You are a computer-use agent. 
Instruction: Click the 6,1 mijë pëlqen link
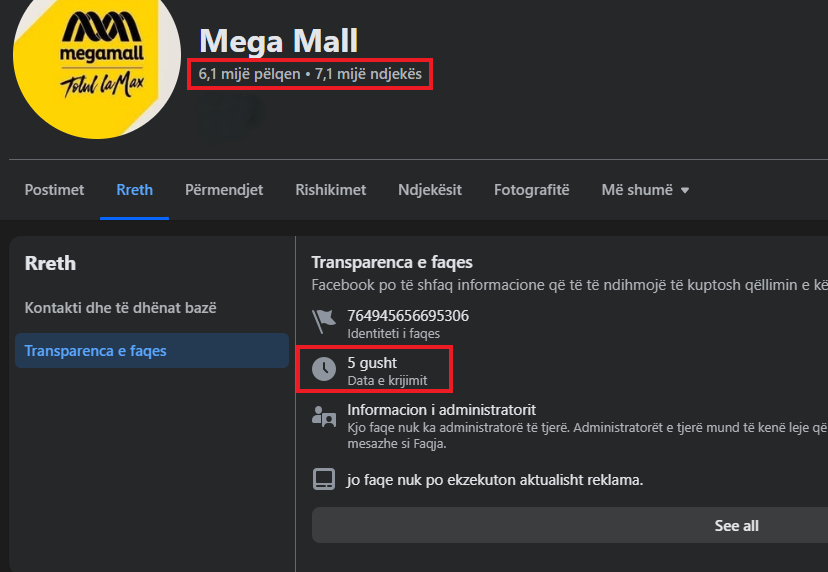(x=249, y=75)
